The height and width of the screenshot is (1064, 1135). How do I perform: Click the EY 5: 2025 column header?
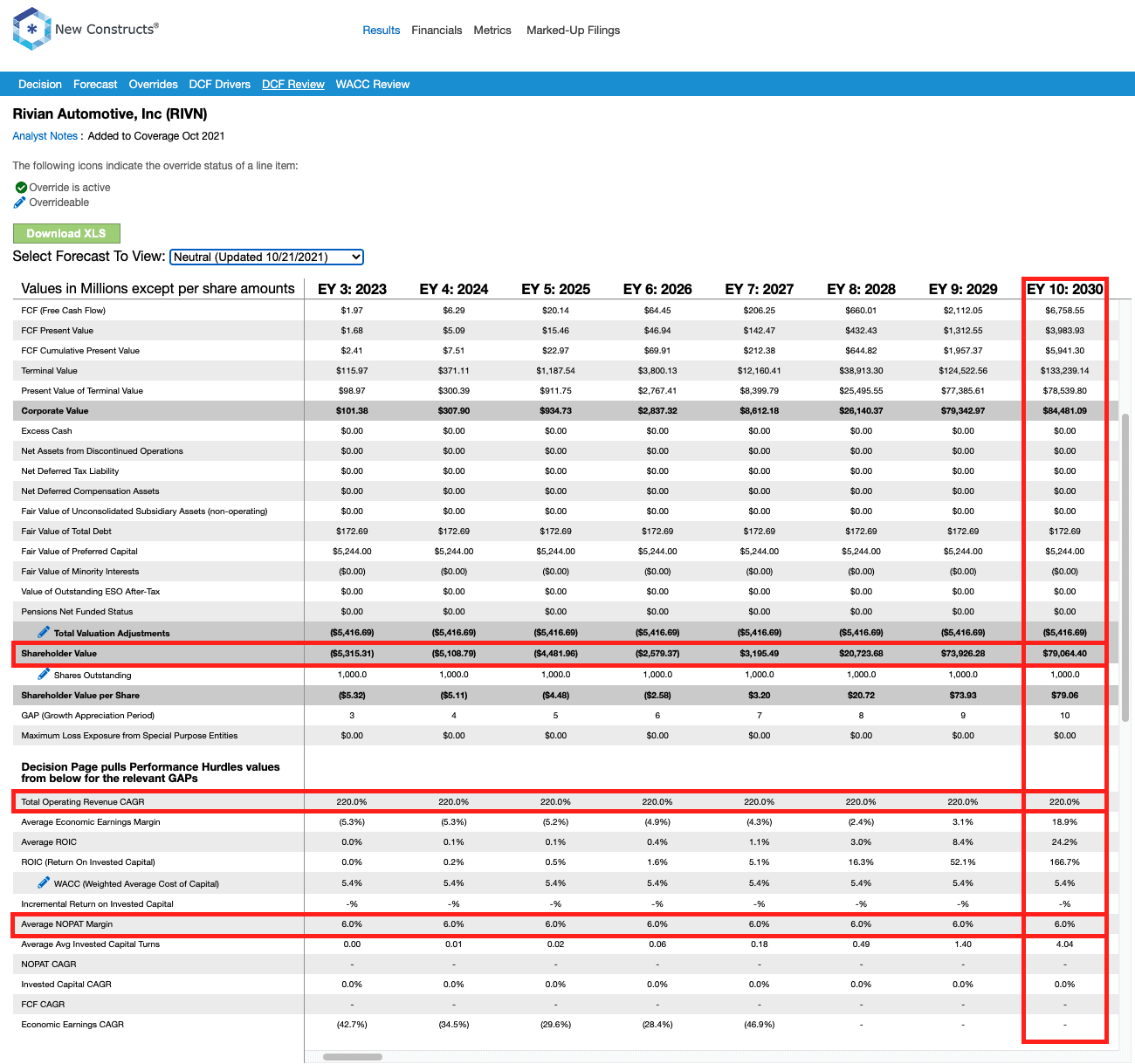(x=556, y=289)
